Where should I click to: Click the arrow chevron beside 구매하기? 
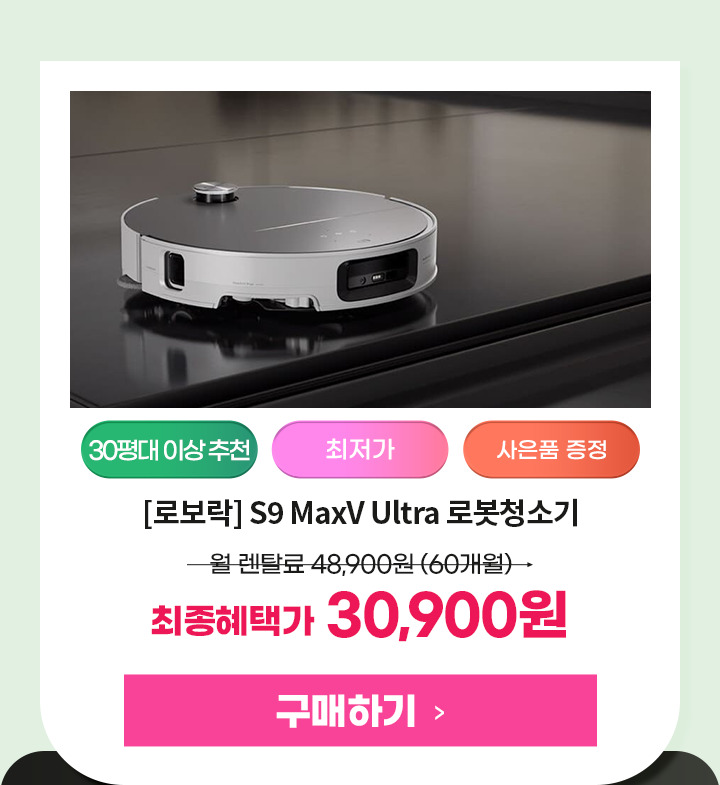point(440,712)
